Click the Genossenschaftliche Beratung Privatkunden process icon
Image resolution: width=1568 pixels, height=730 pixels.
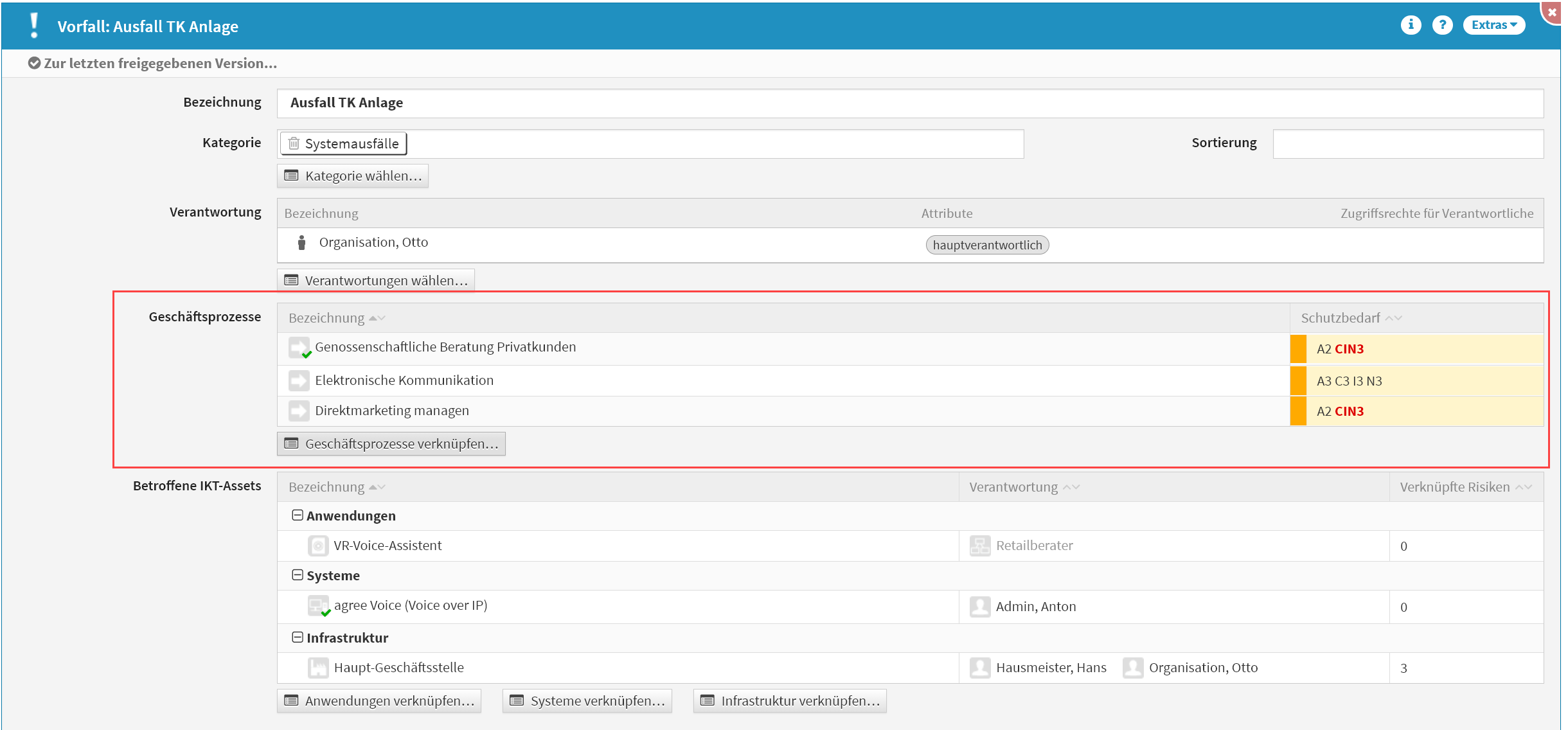coord(299,348)
